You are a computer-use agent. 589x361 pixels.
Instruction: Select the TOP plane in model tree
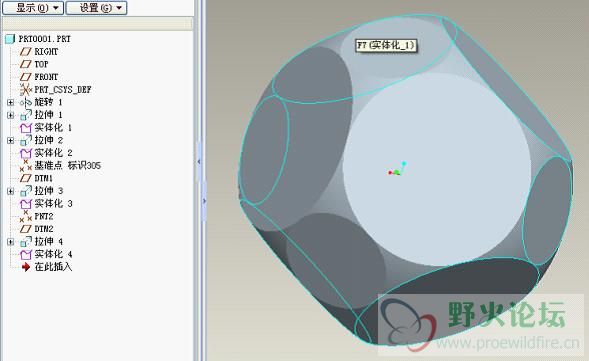click(41, 64)
